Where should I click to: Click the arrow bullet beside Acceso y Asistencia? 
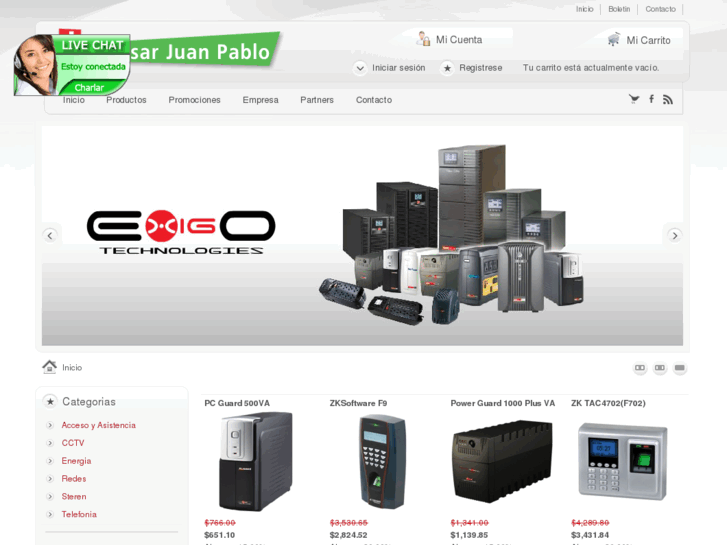[x=50, y=425]
